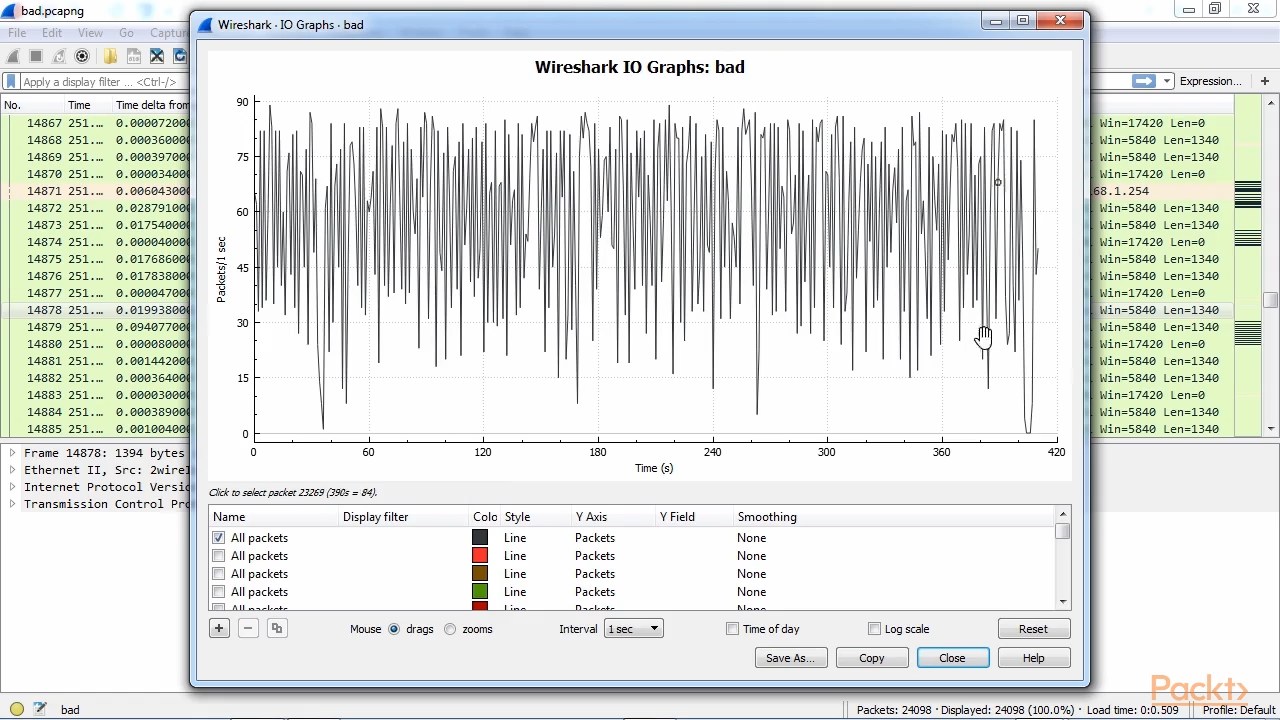Click in the Apply a display filter field
Image resolution: width=1280 pixels, height=720 pixels.
(x=100, y=82)
